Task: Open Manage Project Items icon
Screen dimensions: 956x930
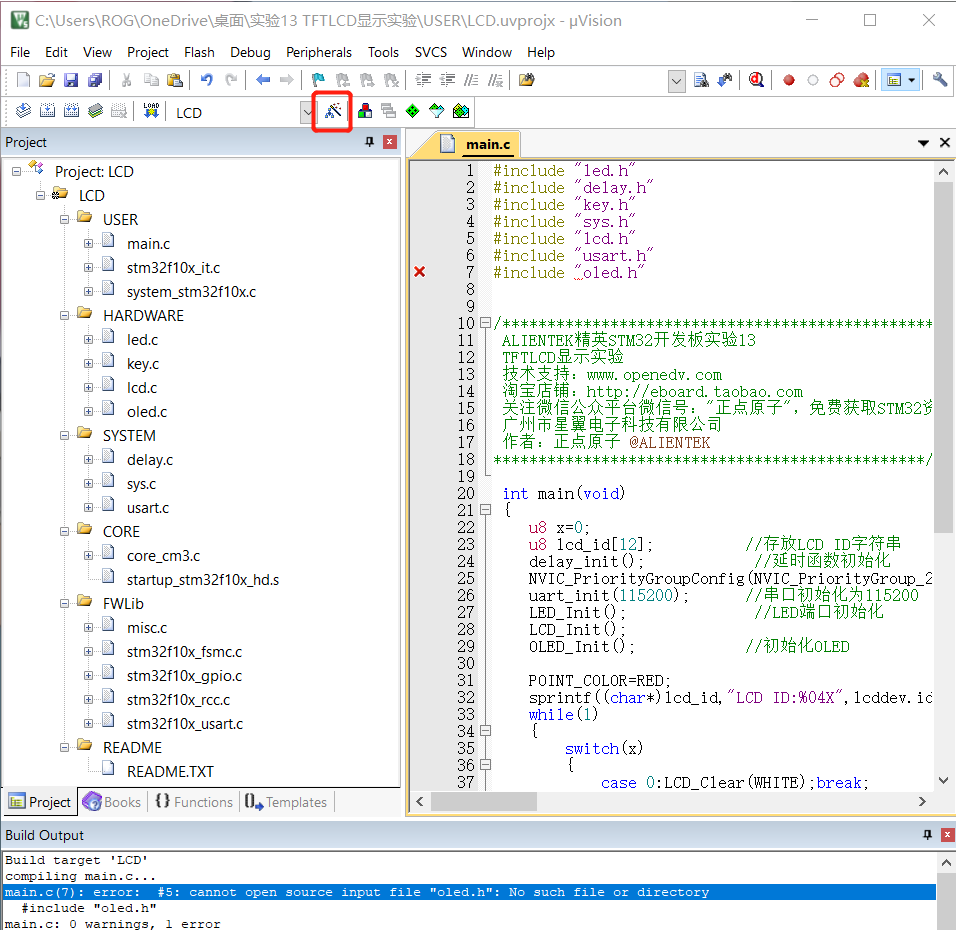Action: (x=365, y=111)
